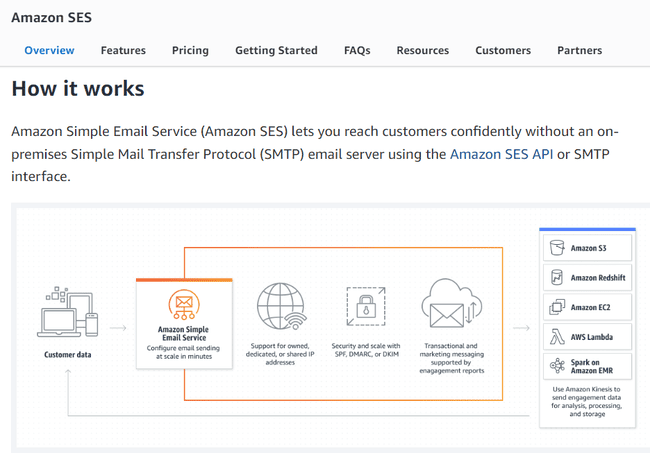650x453 pixels.
Task: Open the Pricing tab
Action: coord(190,50)
